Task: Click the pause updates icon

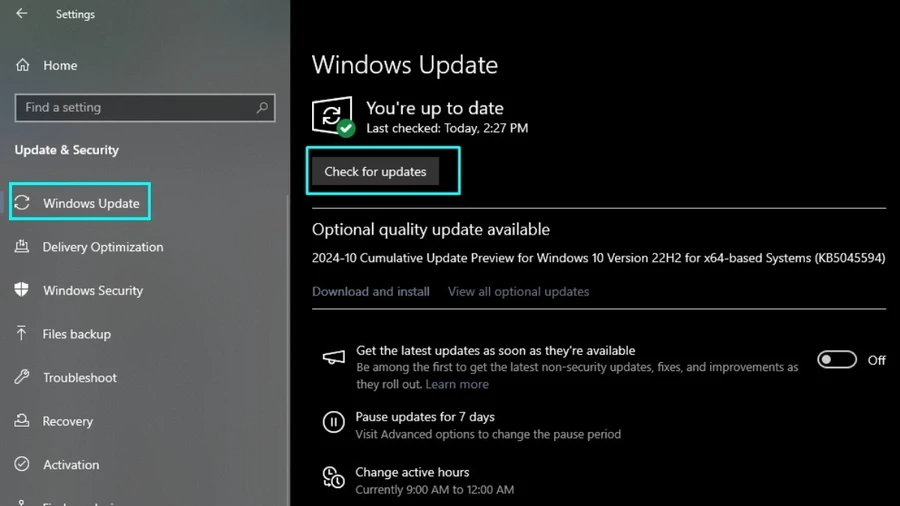Action: click(333, 422)
